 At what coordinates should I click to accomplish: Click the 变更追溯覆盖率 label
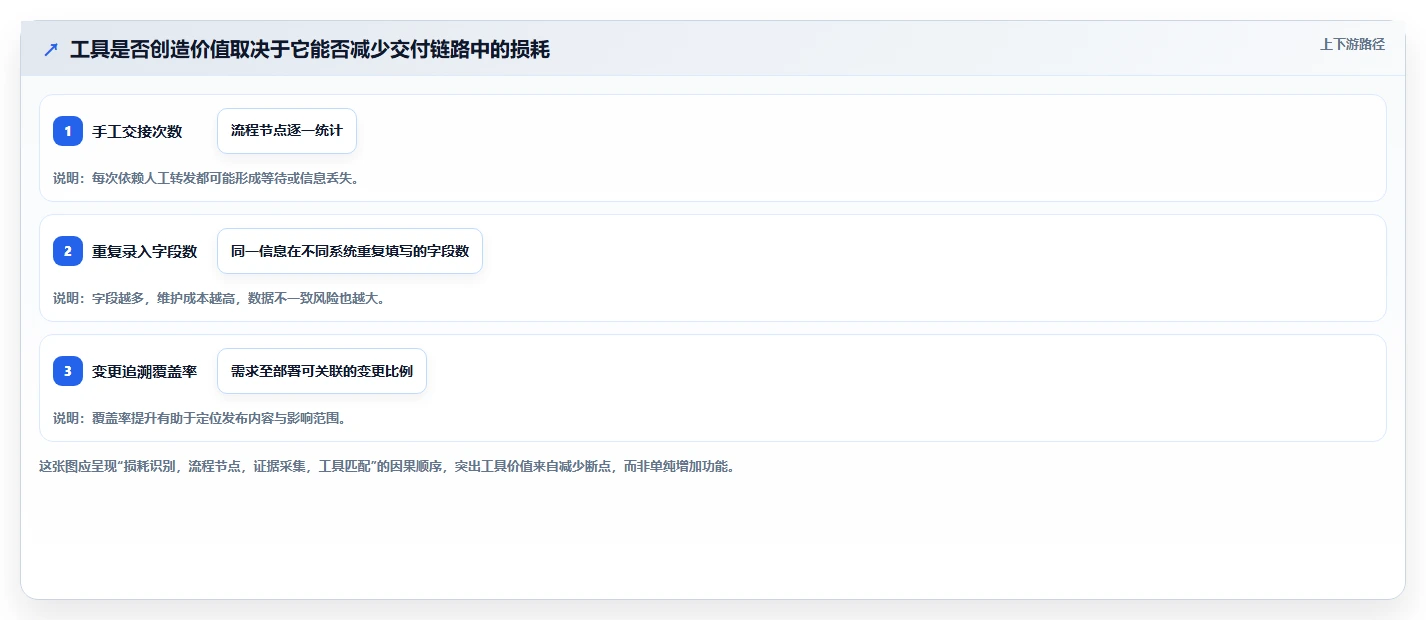click(x=145, y=371)
